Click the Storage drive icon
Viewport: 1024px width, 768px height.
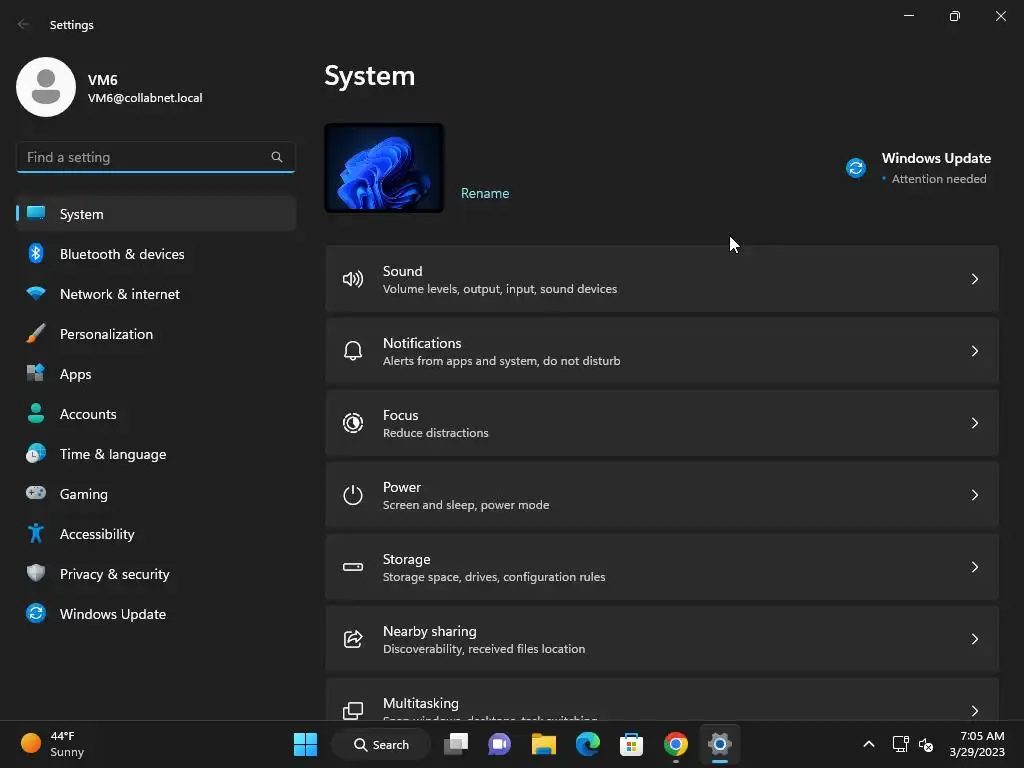(x=353, y=567)
